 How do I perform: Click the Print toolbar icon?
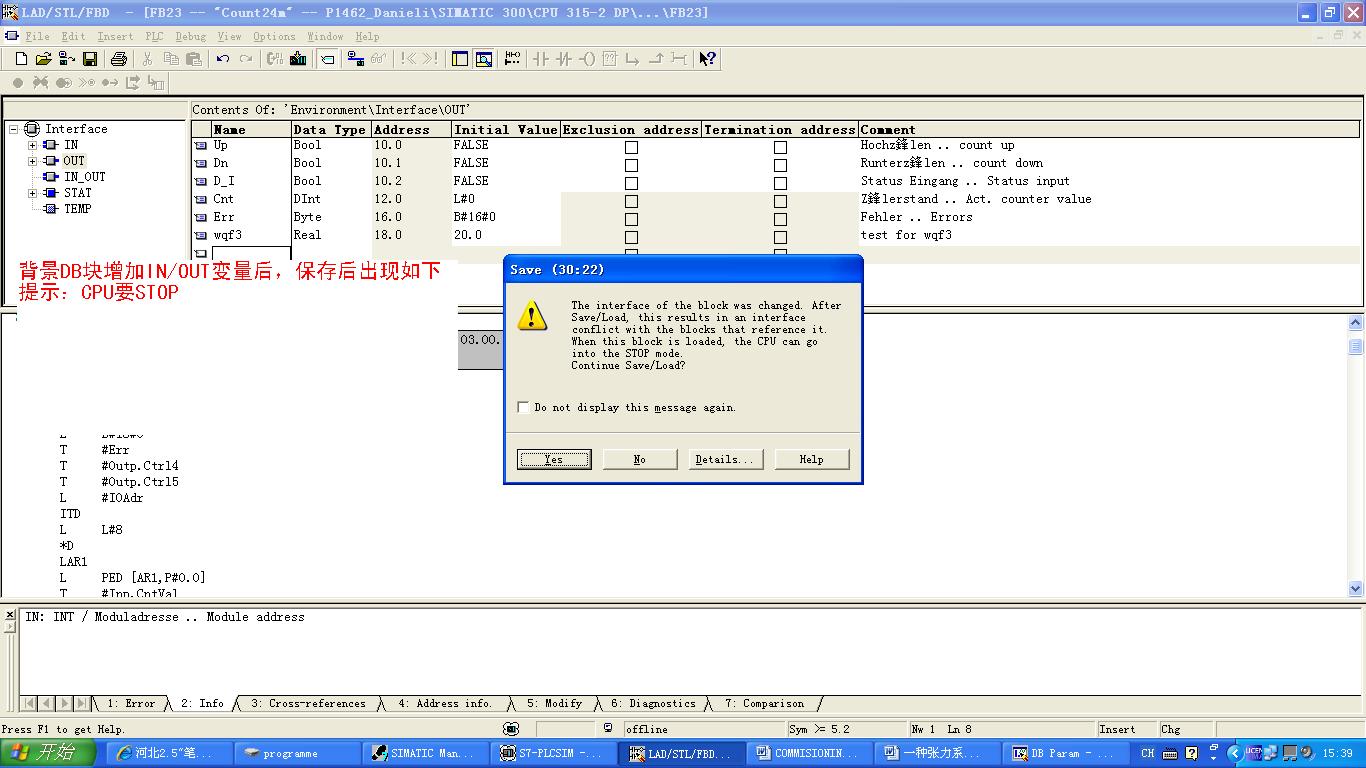119,59
